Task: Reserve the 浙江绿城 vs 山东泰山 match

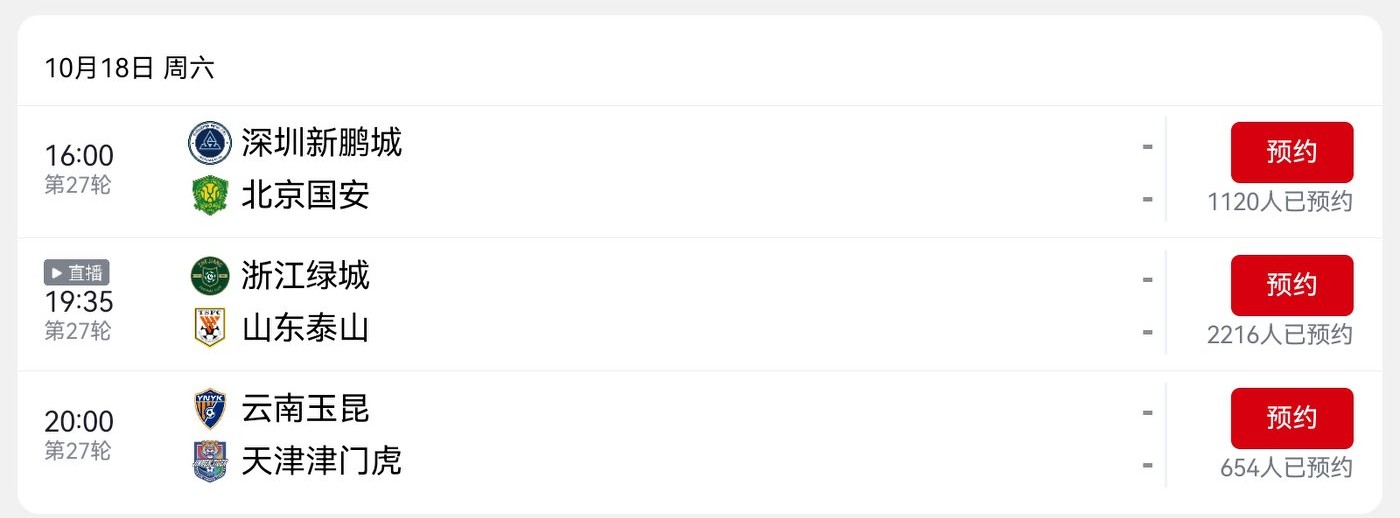Action: coord(1291,285)
